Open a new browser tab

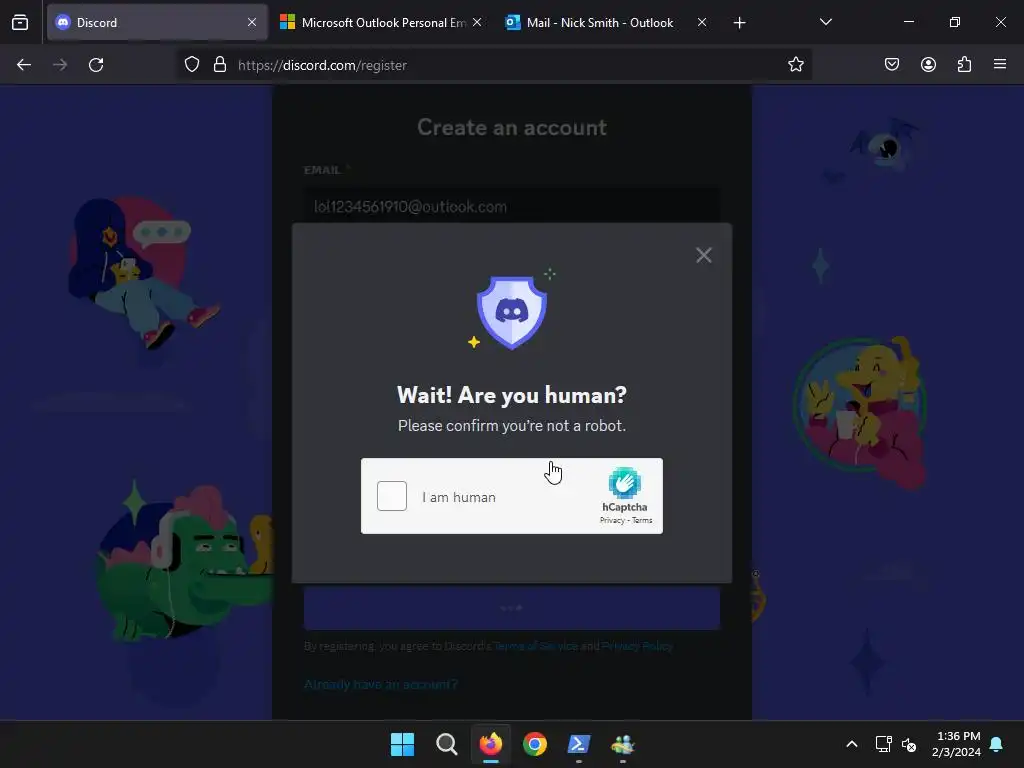(x=739, y=23)
